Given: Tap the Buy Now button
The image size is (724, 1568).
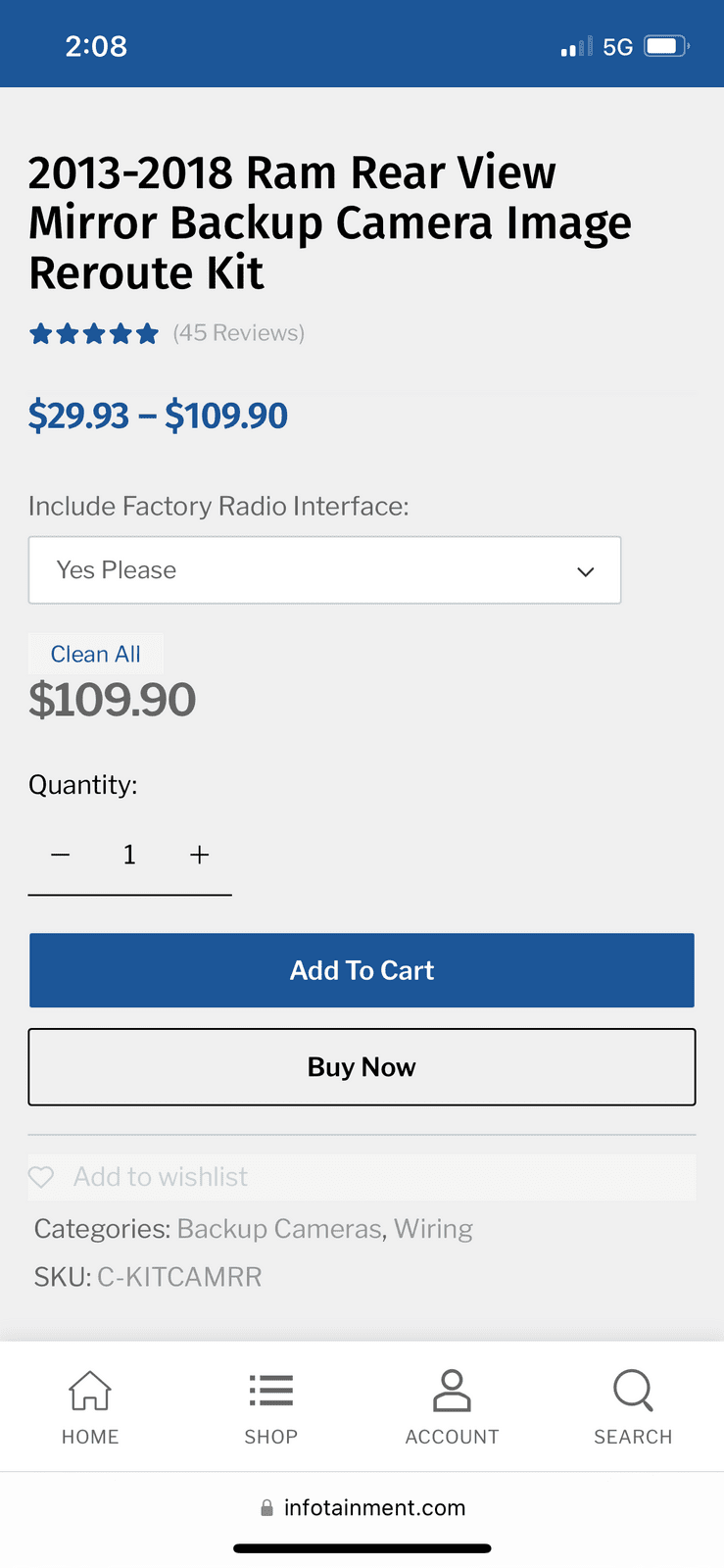Looking at the screenshot, I should click(362, 1067).
